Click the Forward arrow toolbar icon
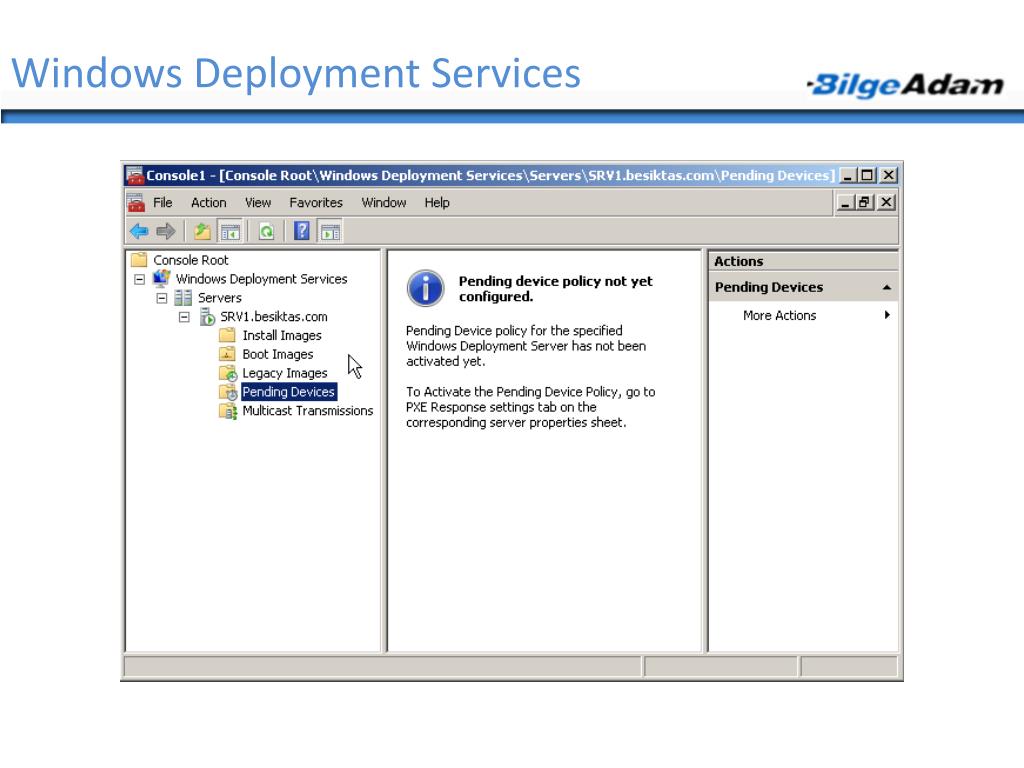Screen dimensions: 1024x768 pos(166,231)
